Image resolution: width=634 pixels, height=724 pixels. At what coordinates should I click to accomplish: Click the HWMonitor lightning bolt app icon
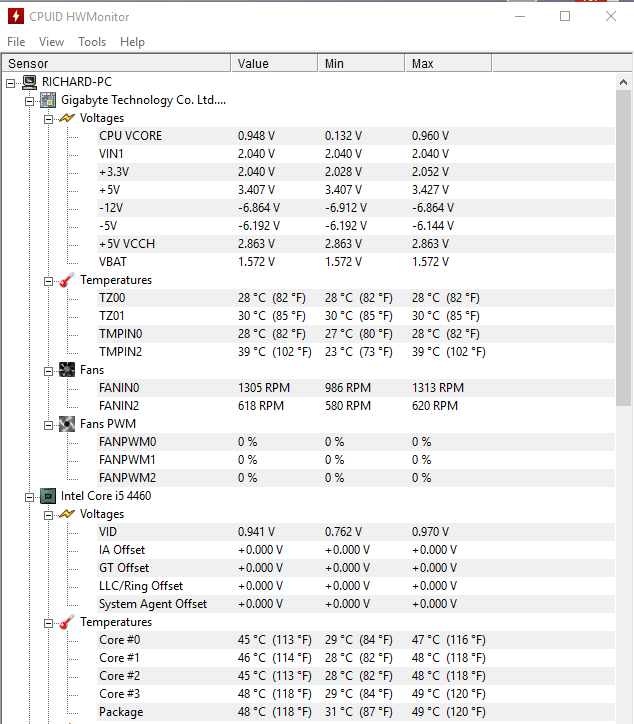[16, 16]
